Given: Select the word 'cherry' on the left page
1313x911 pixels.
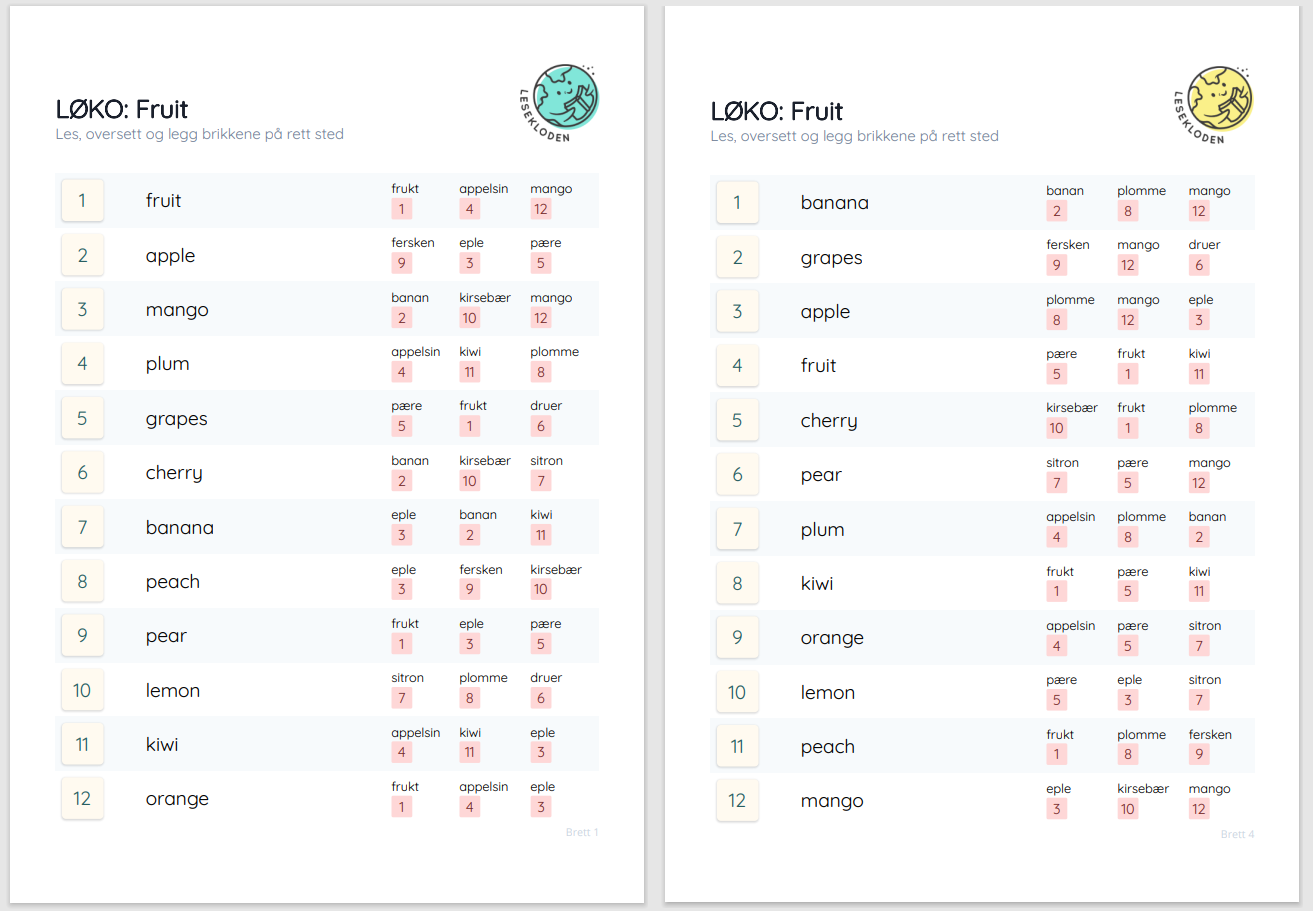Looking at the screenshot, I should 174,473.
